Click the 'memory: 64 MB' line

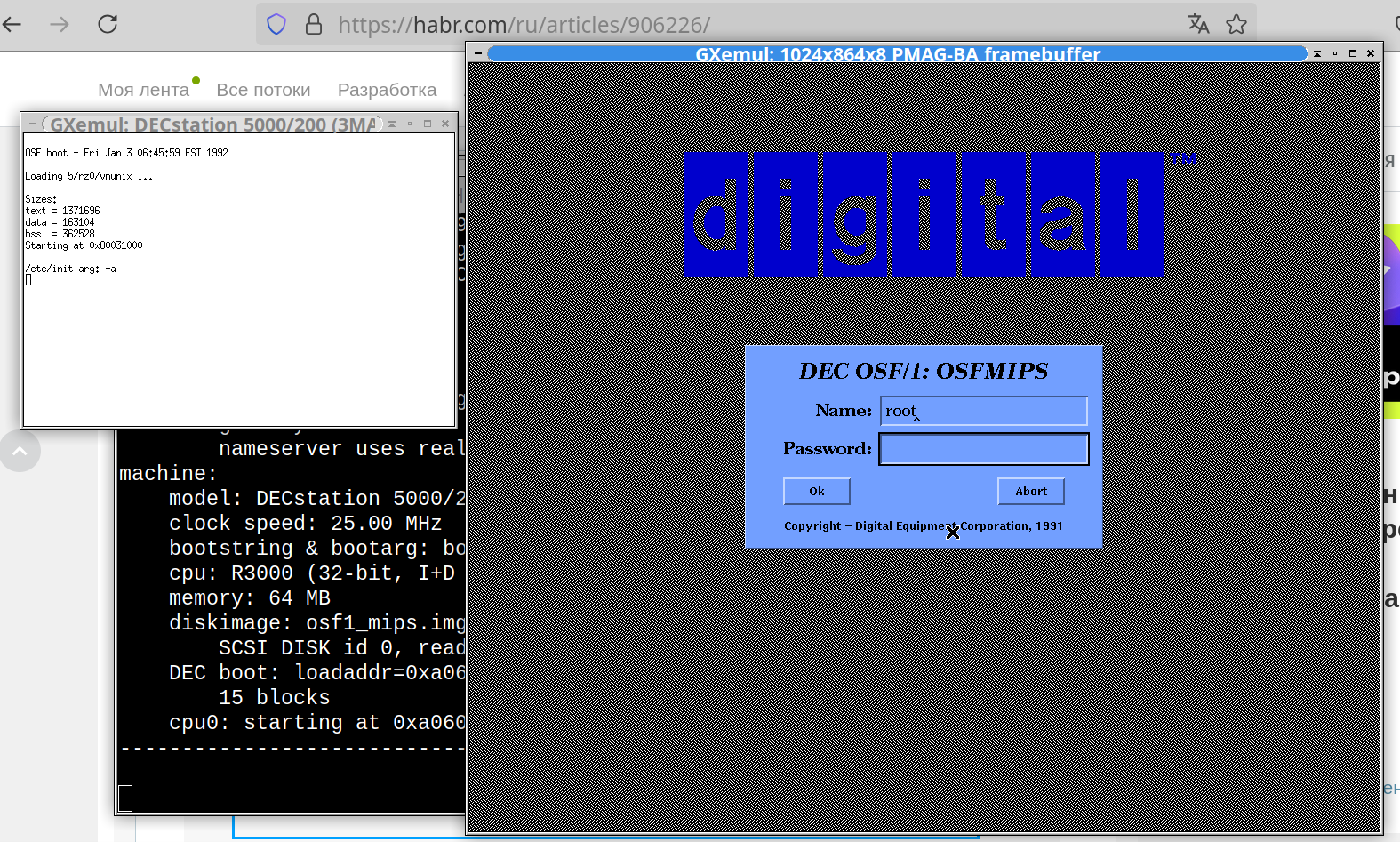(x=250, y=598)
